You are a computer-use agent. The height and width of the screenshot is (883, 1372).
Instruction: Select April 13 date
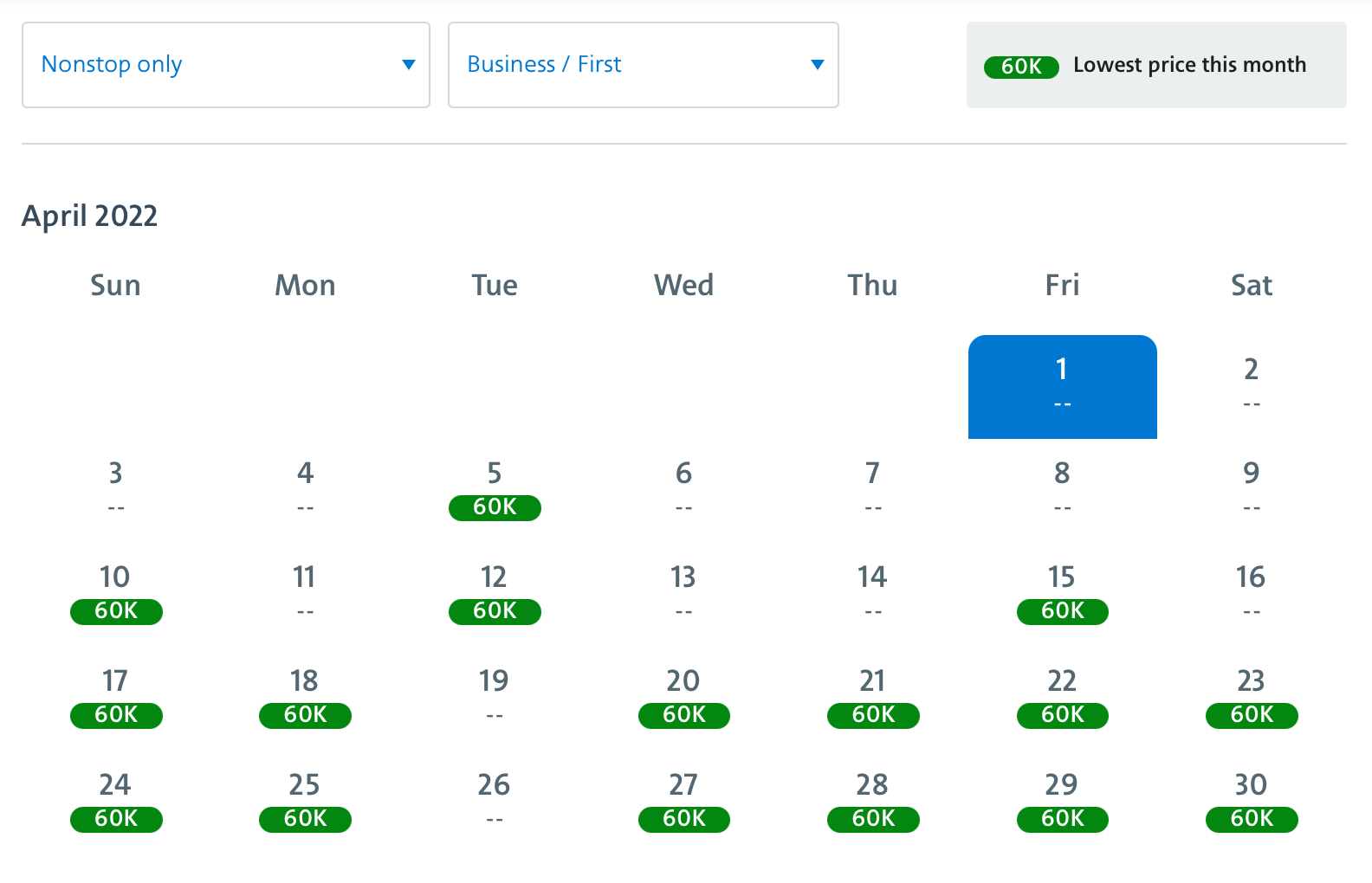pos(683,595)
